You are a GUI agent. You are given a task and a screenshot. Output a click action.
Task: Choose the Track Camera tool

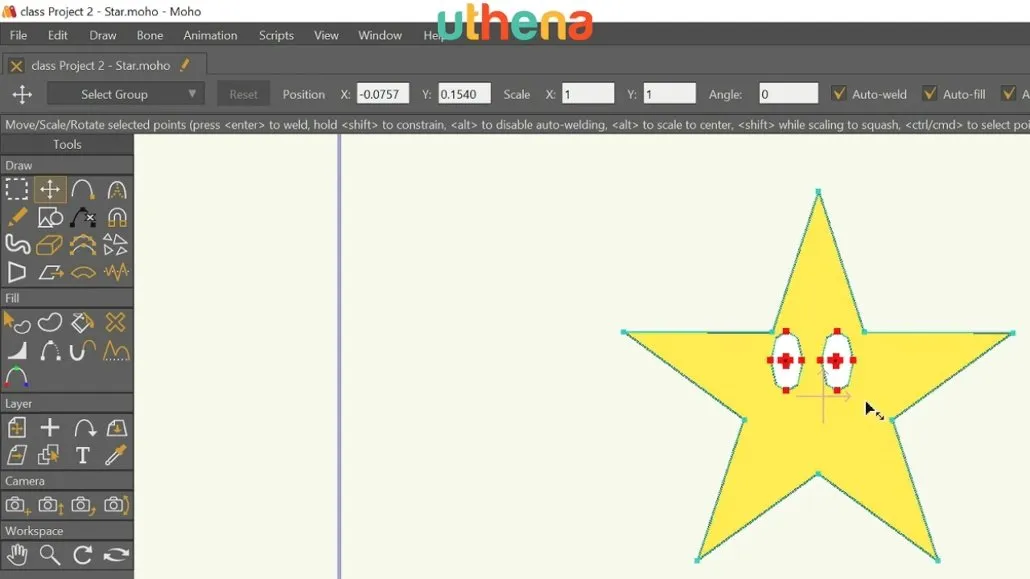[x=17, y=505]
